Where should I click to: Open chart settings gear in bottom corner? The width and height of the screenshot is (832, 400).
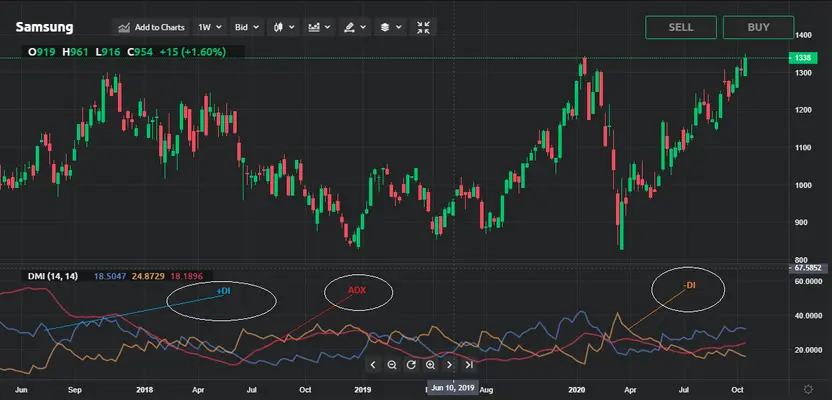point(808,387)
